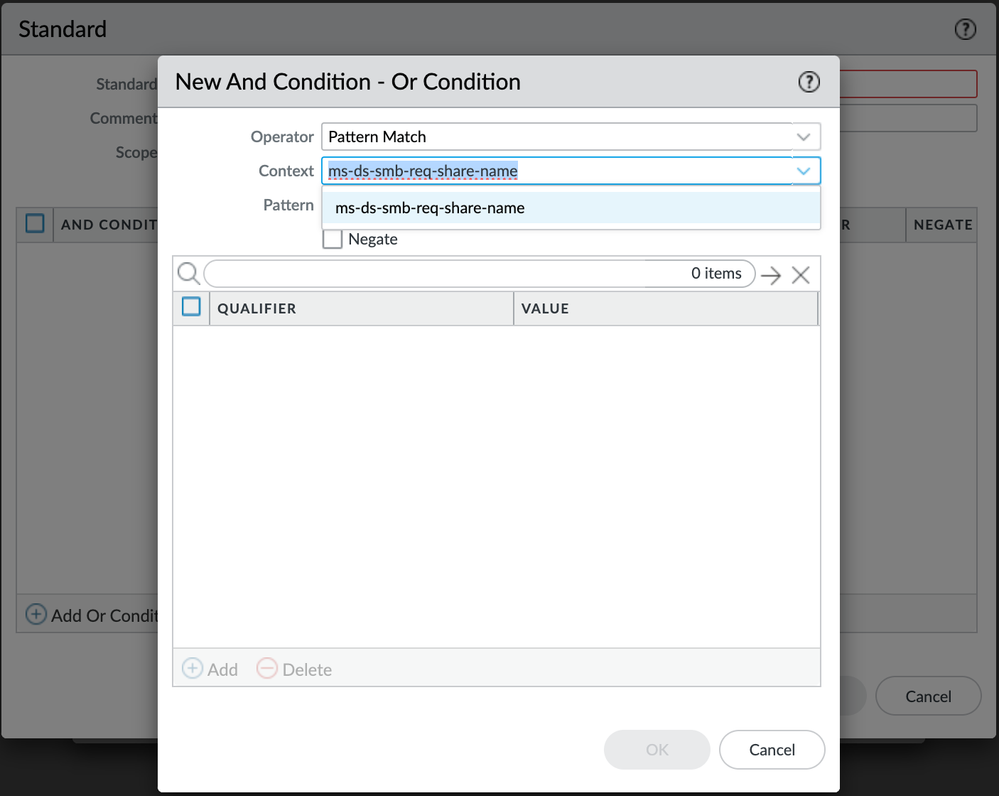Toggle the select-all qualifiers checkbox
Viewport: 999px width, 796px height.
pos(191,308)
